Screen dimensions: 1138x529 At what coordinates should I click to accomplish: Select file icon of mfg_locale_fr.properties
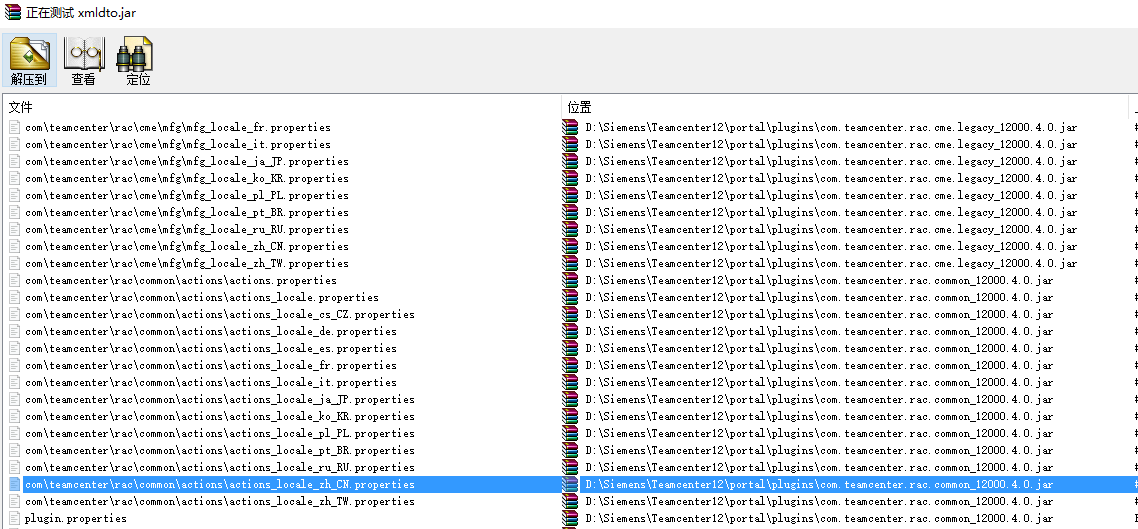[15, 127]
